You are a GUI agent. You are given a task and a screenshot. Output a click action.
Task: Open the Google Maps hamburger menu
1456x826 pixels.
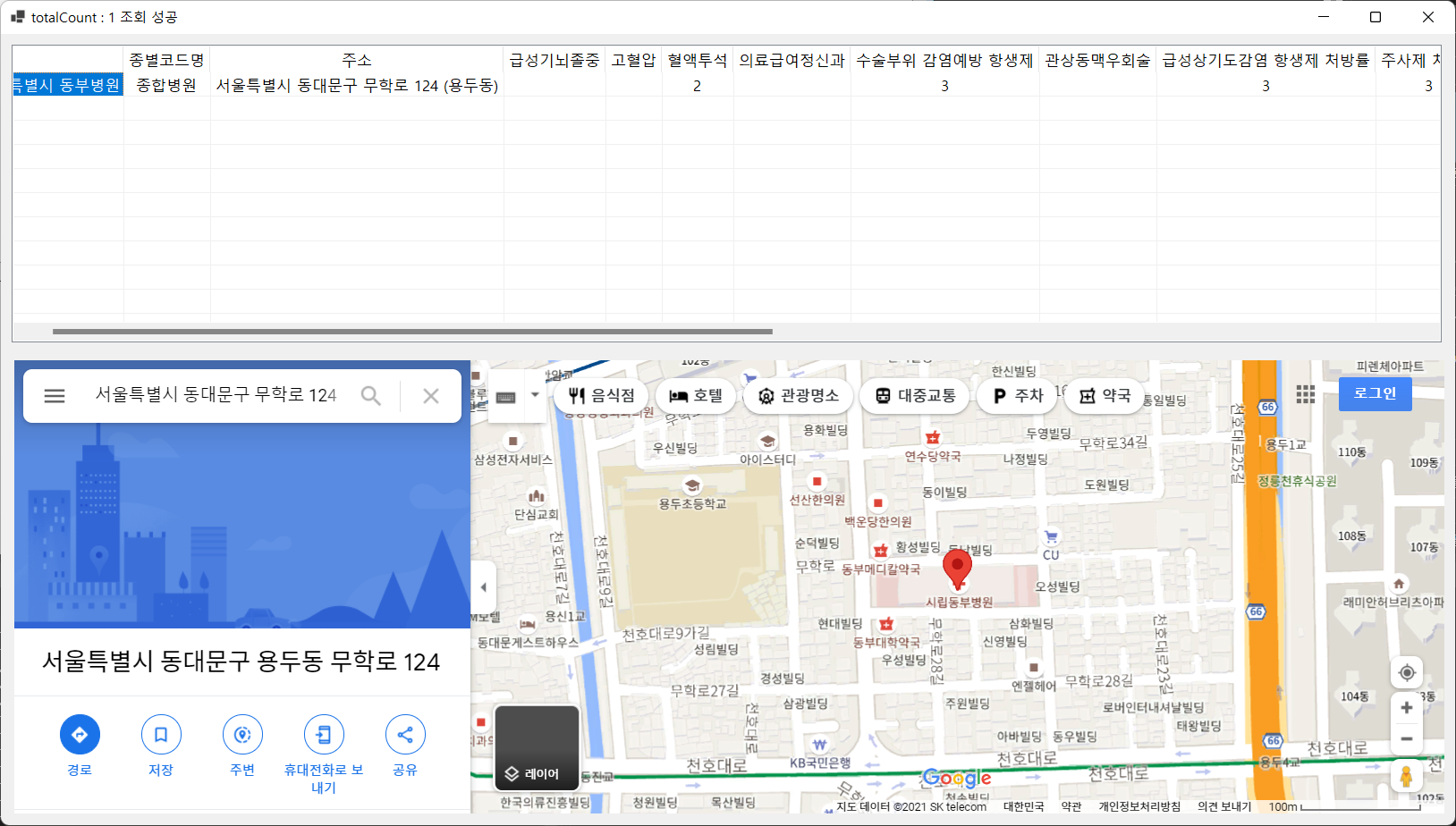tap(55, 395)
